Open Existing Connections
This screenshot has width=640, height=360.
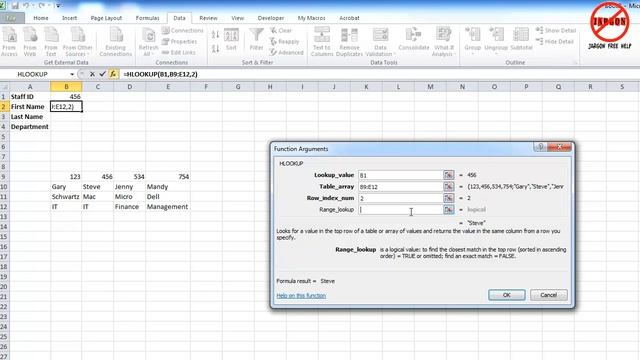tap(116, 42)
